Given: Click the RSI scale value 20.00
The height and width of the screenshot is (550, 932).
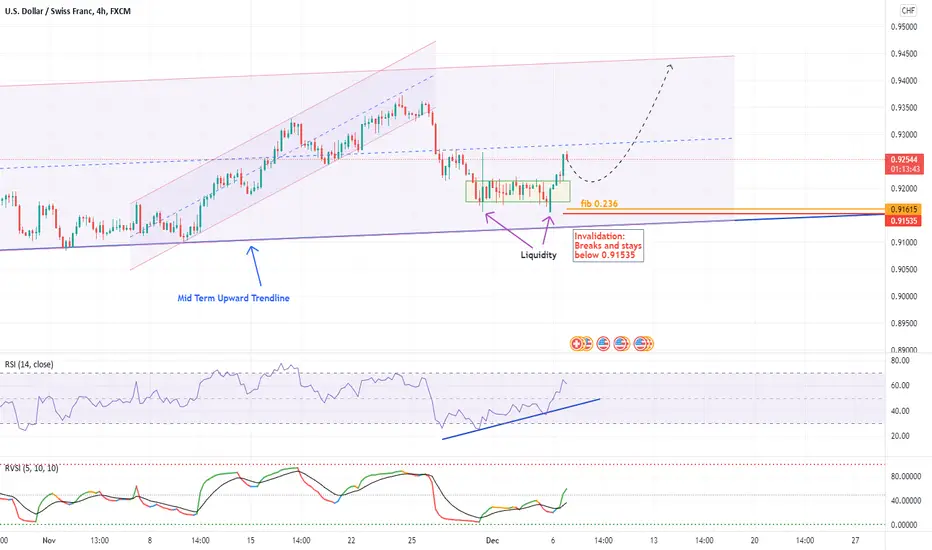Looking at the screenshot, I should [x=900, y=436].
